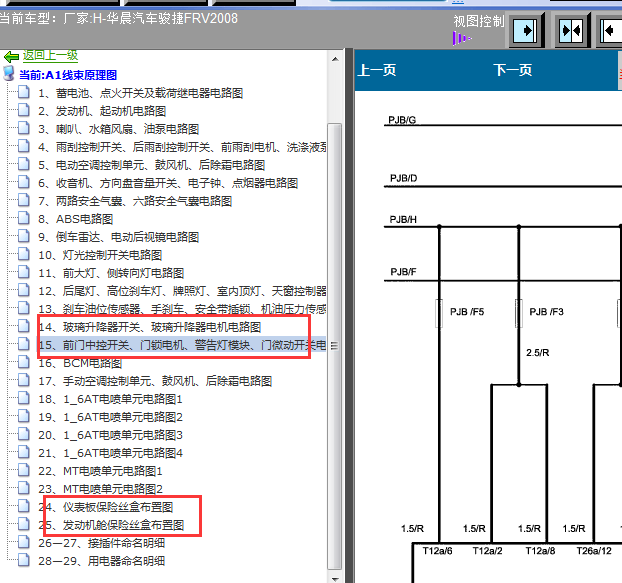Open item 26—27 接插件命名明细
The height and width of the screenshot is (583, 622).
(x=102, y=543)
